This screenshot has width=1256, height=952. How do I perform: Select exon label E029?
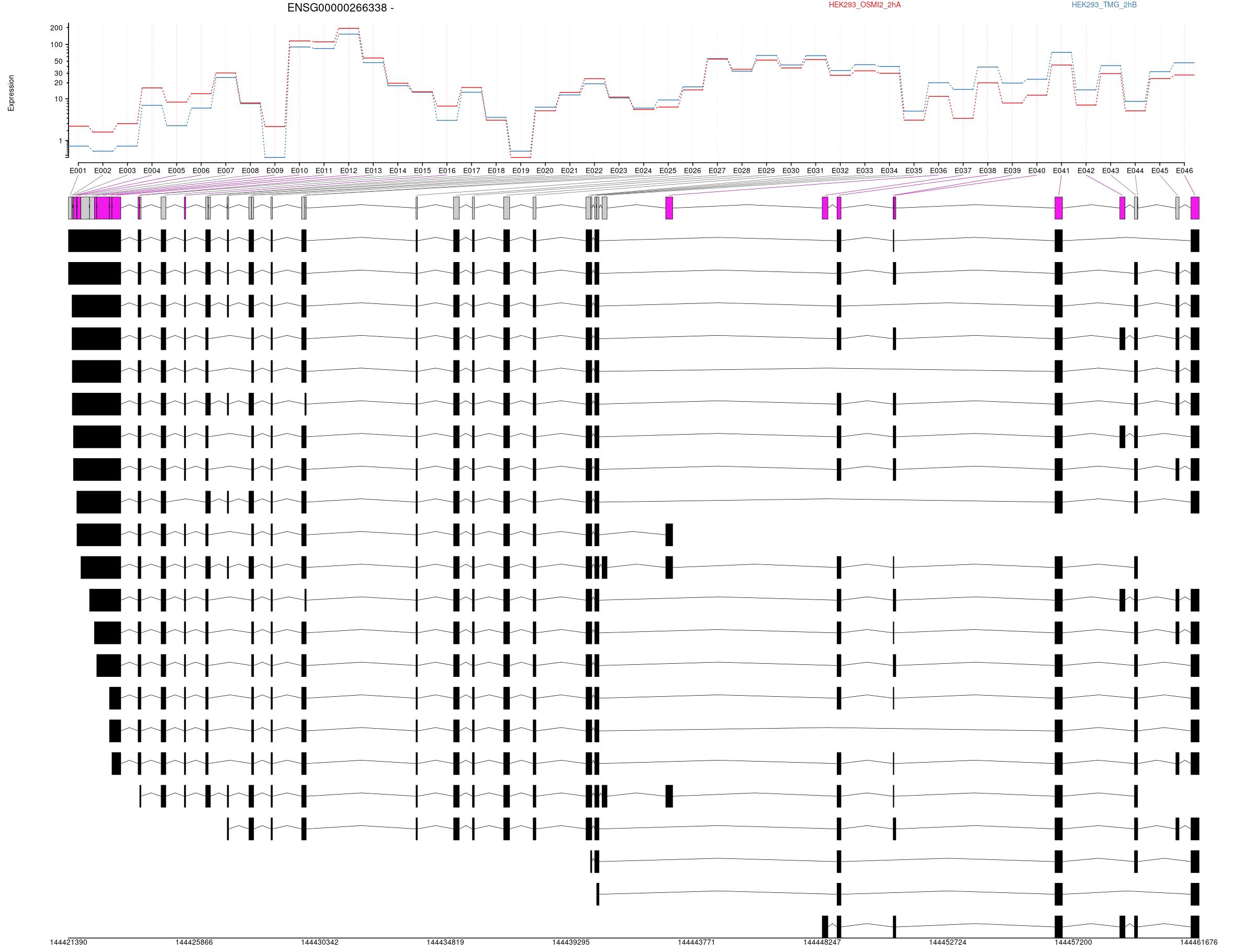click(x=766, y=171)
